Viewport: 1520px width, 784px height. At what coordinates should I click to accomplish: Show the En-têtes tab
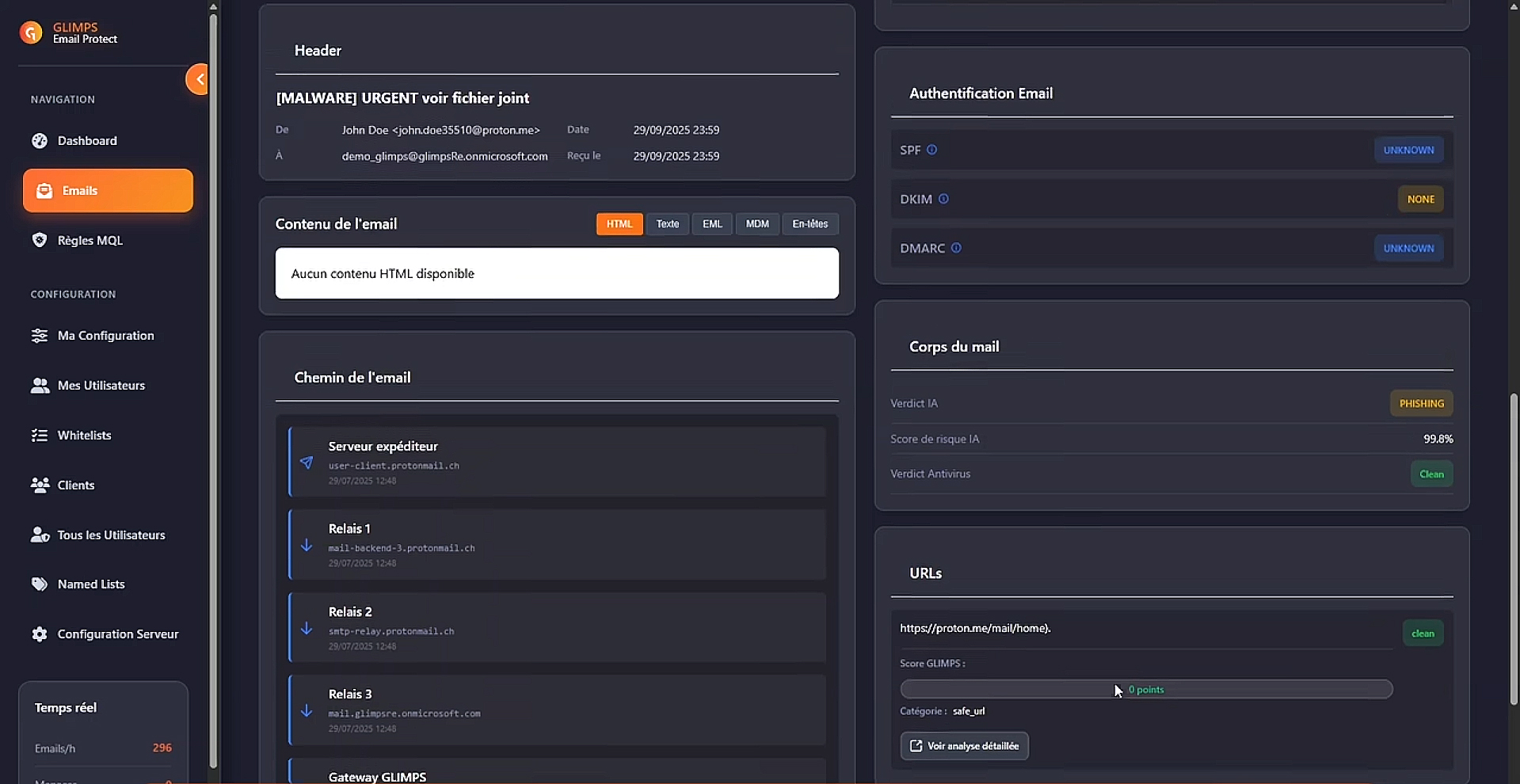click(x=810, y=224)
